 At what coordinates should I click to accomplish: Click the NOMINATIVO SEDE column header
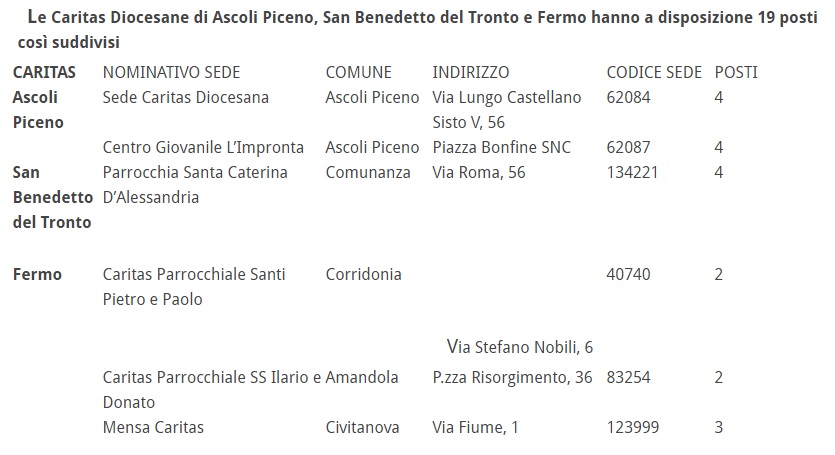pos(172,73)
